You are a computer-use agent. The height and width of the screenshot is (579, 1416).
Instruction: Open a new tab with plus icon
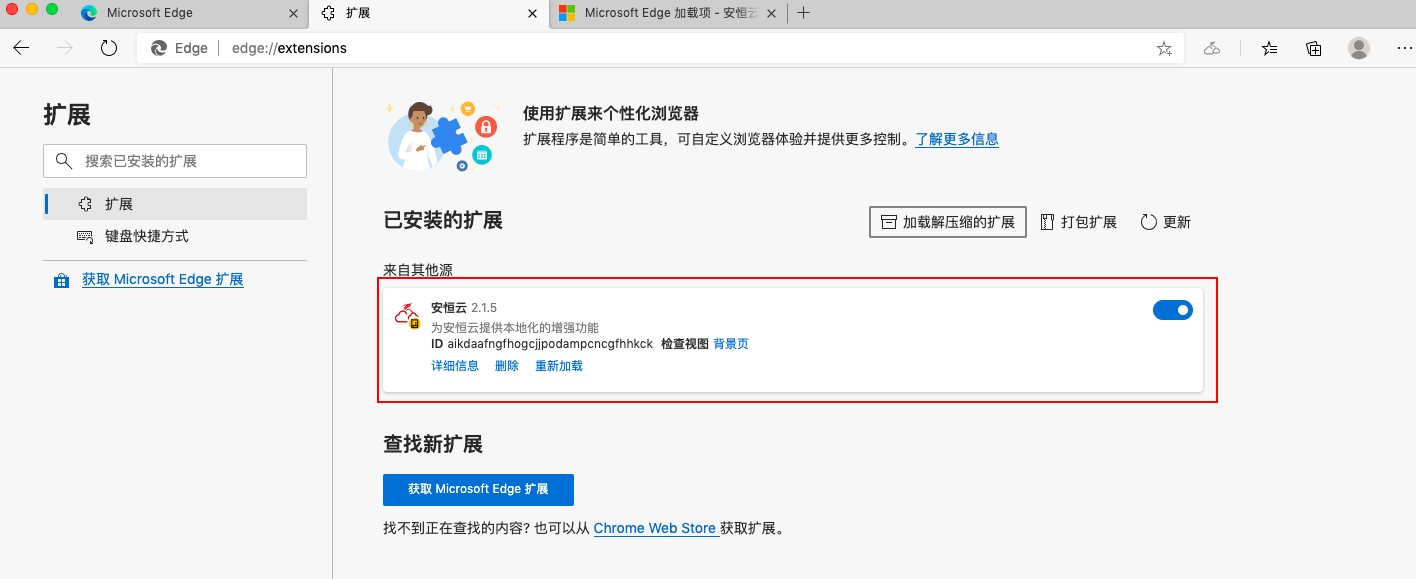804,13
